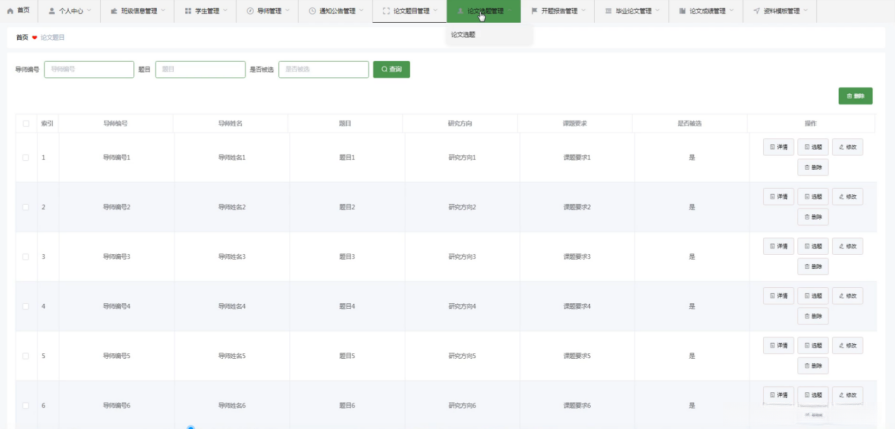
Task: Click the 研究方向4 cell
Action: (462, 306)
